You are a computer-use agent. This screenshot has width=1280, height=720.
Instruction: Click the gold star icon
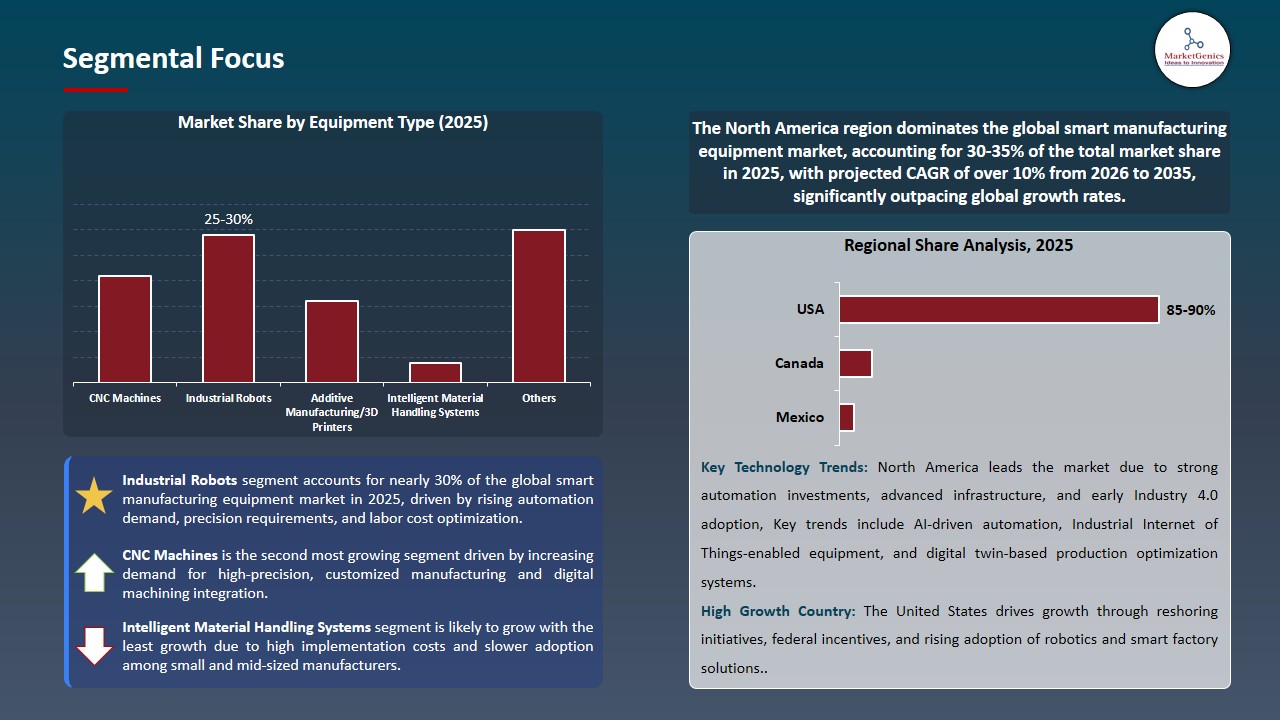pyautogui.click(x=94, y=496)
